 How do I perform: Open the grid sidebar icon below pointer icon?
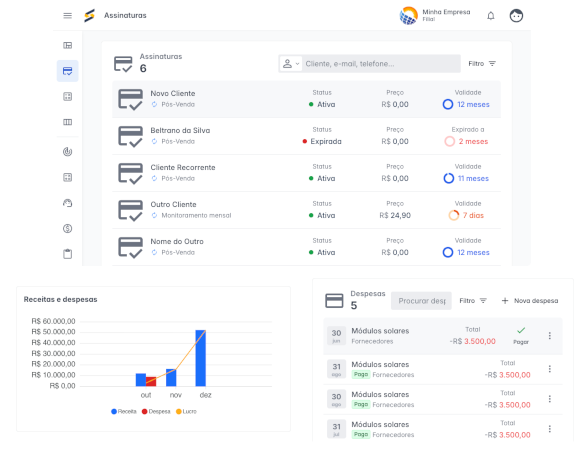coord(67,177)
